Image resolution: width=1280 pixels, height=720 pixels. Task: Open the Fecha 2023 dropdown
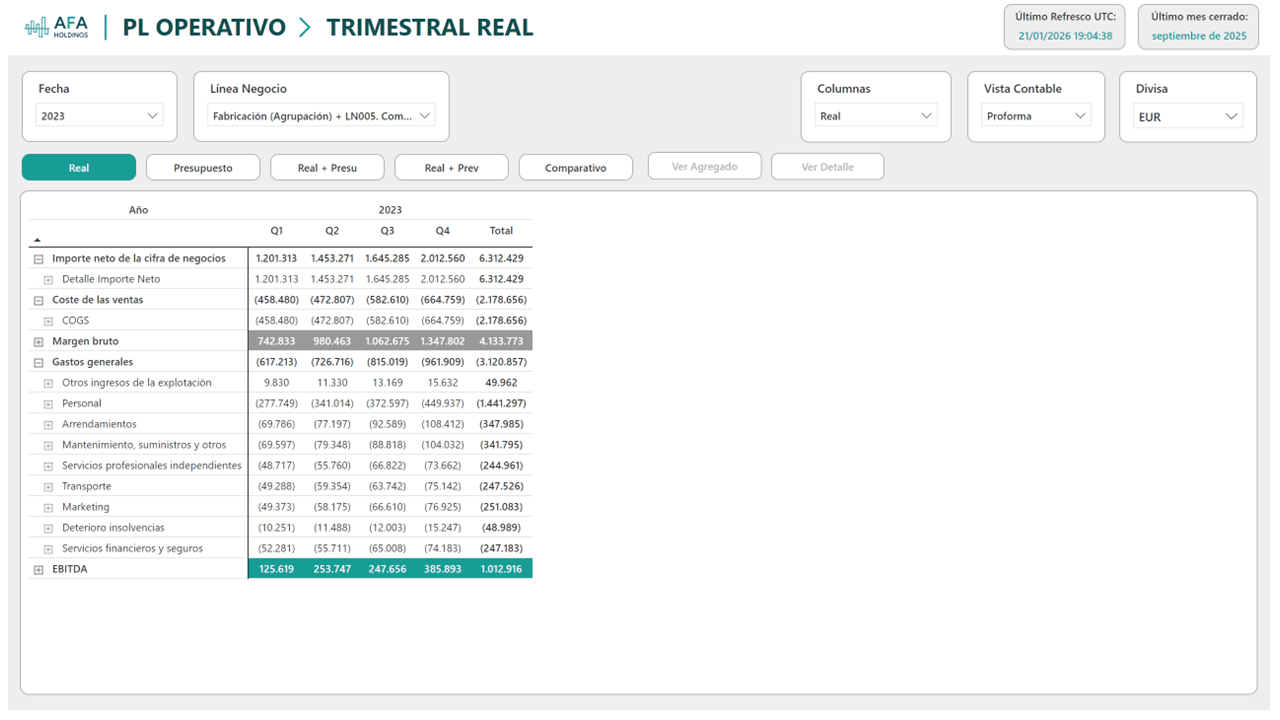click(x=99, y=116)
